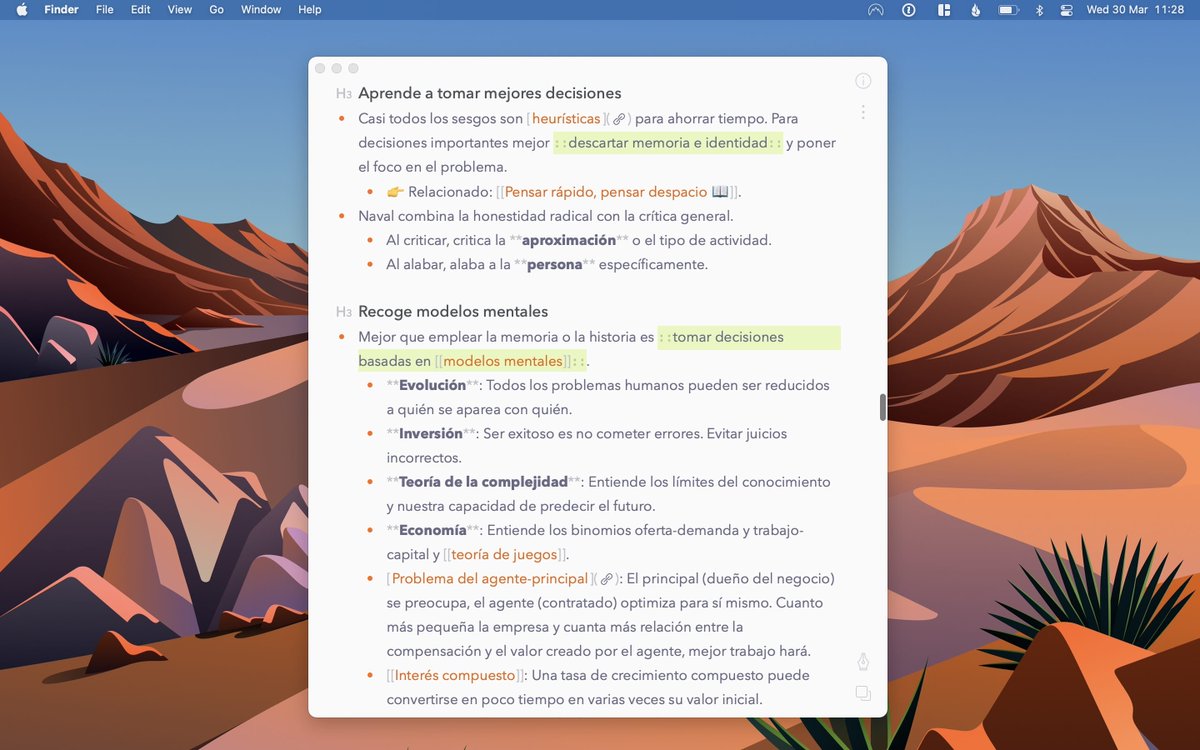Open the three-dot more options menu
The width and height of the screenshot is (1200, 750).
[863, 112]
